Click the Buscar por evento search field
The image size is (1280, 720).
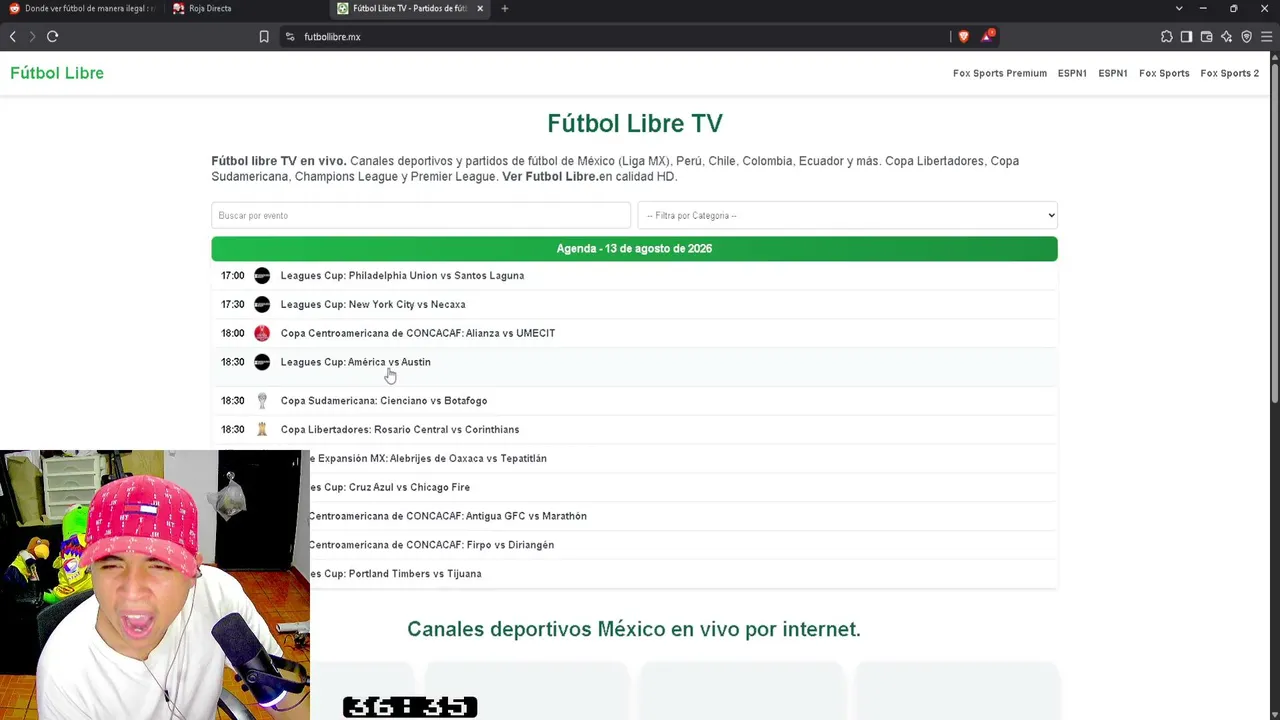click(421, 216)
